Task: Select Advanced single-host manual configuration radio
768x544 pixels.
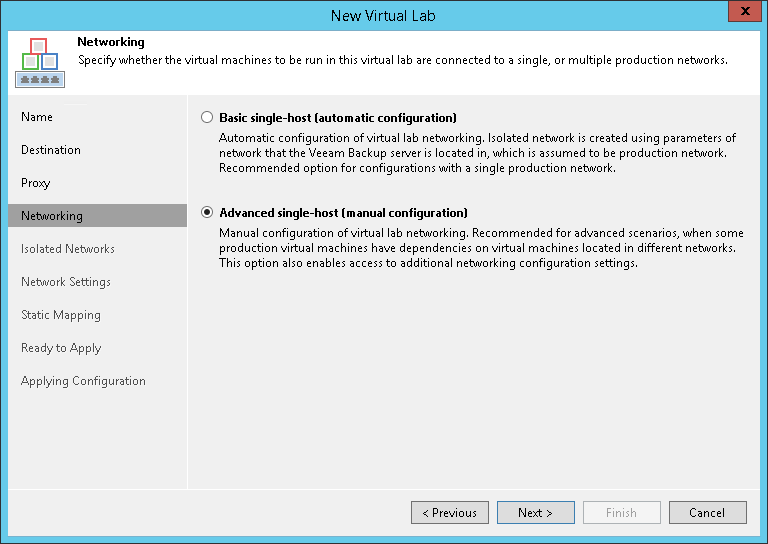Action: (207, 213)
